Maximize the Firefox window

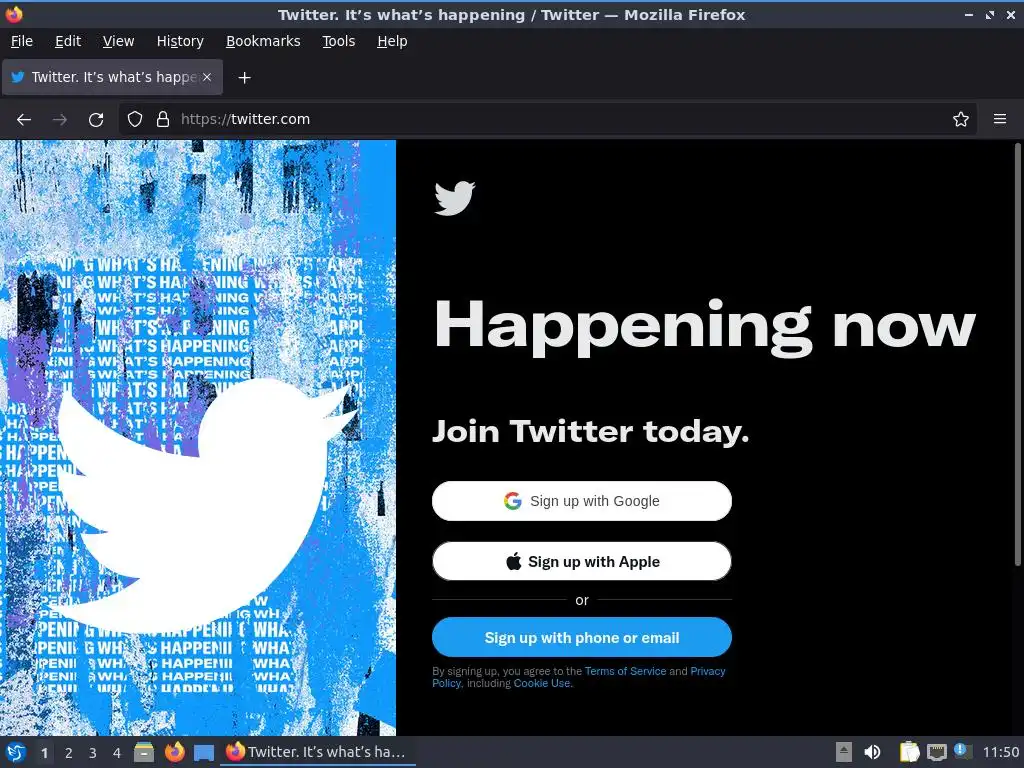990,14
